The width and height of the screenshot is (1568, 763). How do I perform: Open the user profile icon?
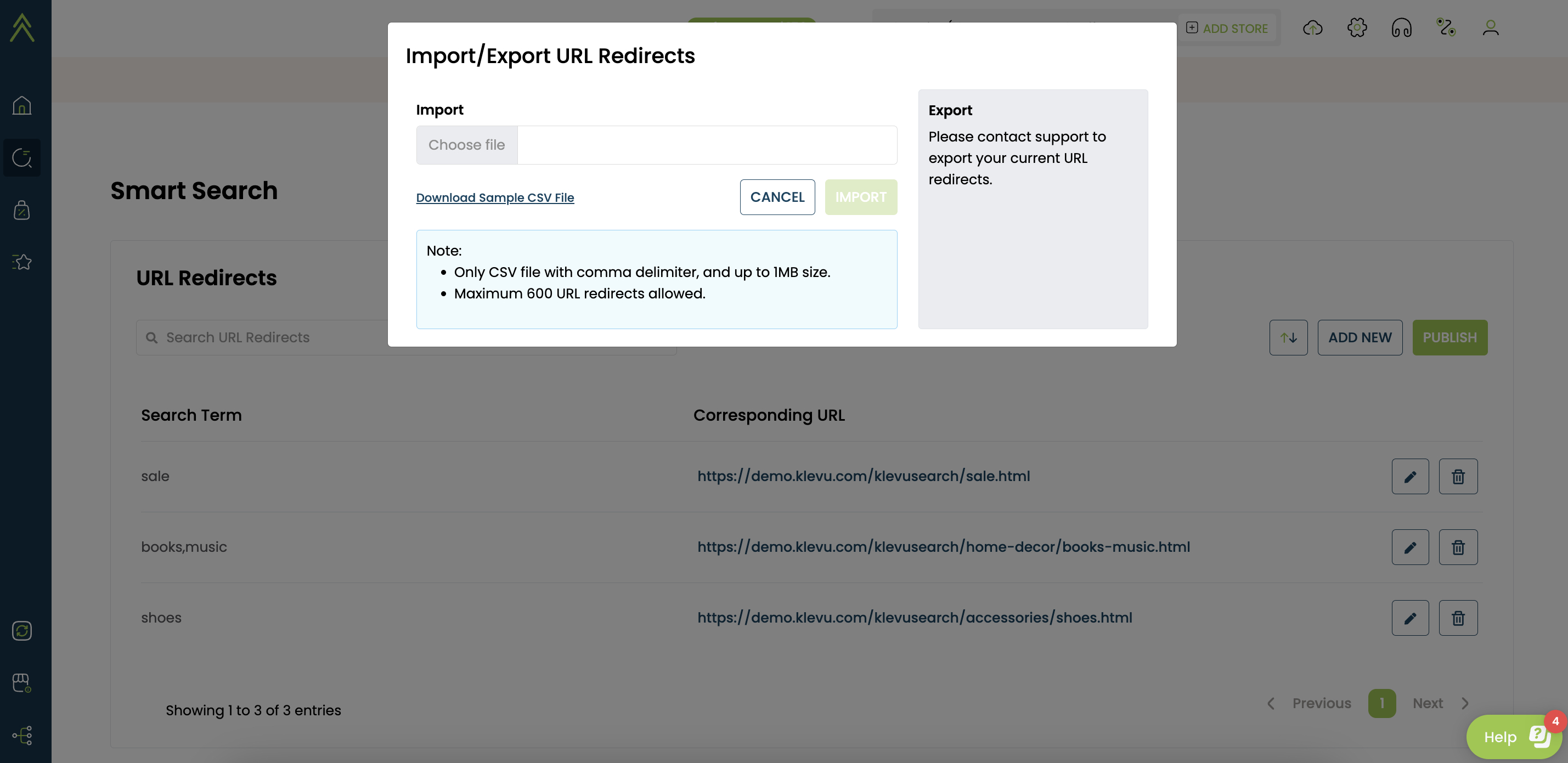click(1490, 28)
